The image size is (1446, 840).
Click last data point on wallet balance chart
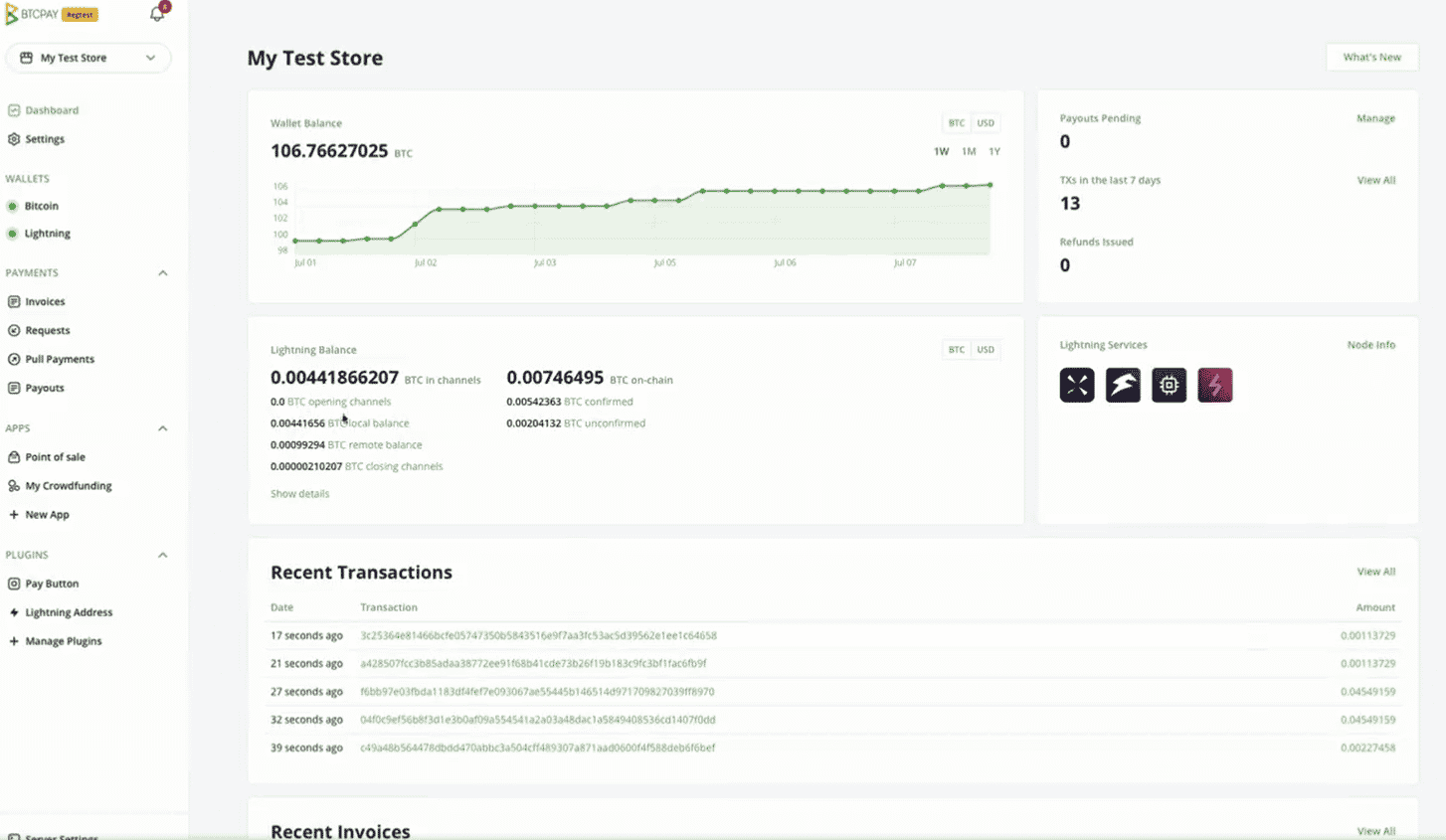pyautogui.click(x=991, y=184)
